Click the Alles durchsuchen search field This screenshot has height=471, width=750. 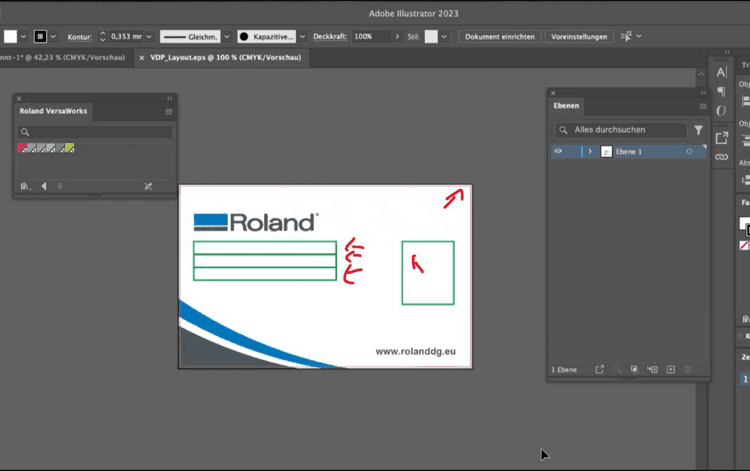621,130
